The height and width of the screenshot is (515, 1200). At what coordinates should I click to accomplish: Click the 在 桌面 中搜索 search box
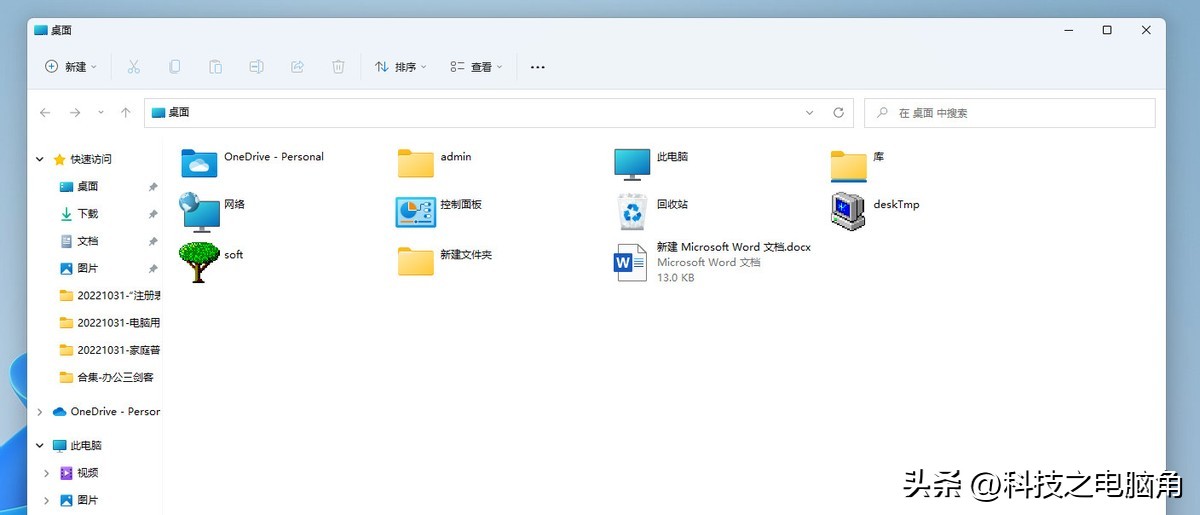(x=1010, y=113)
